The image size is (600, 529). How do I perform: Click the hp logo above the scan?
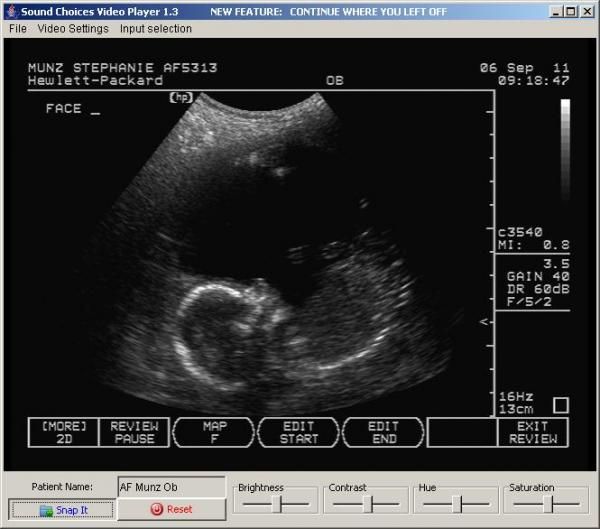pyautogui.click(x=181, y=97)
